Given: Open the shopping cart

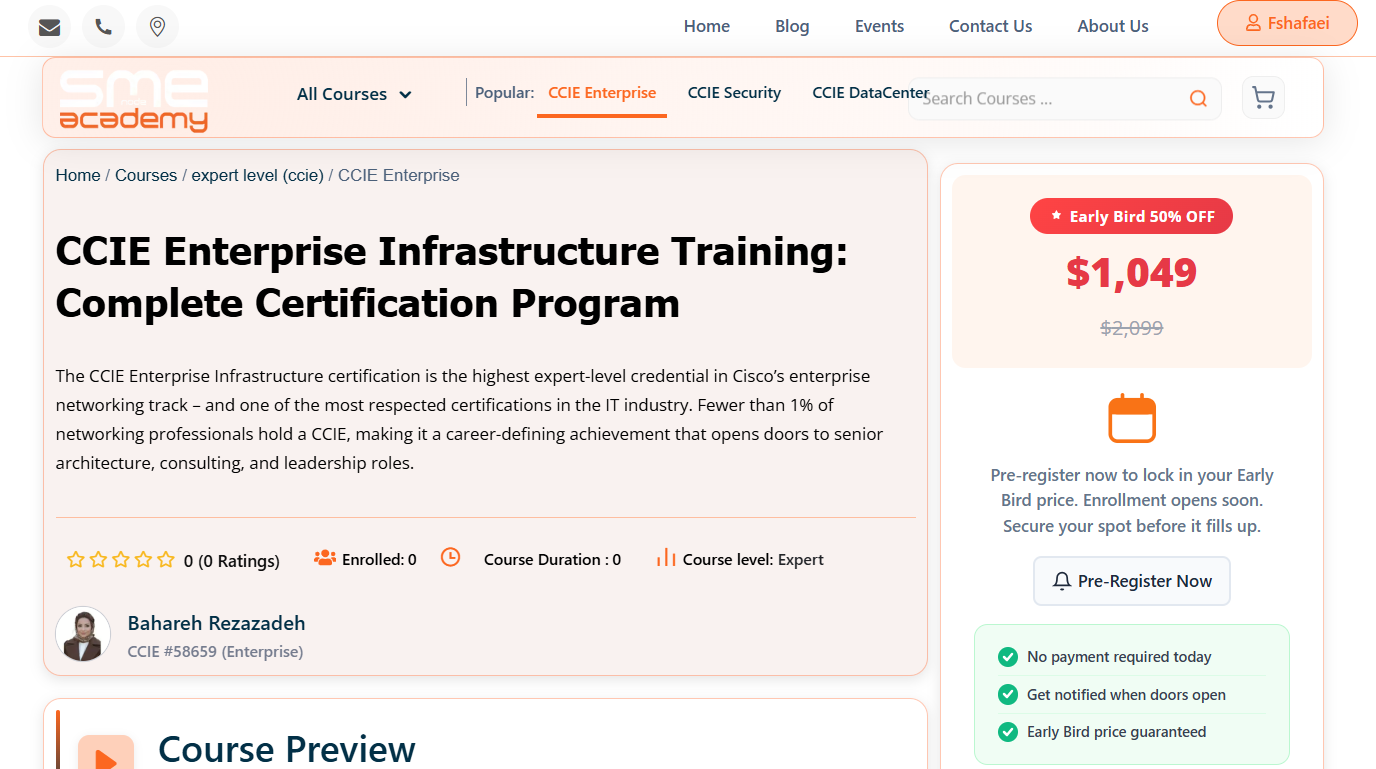Looking at the screenshot, I should [x=1263, y=98].
